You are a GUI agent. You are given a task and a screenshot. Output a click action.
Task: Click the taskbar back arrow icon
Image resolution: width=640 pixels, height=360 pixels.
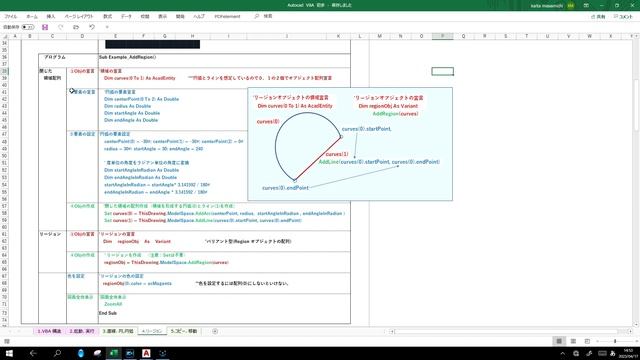pyautogui.click(x=33, y=353)
